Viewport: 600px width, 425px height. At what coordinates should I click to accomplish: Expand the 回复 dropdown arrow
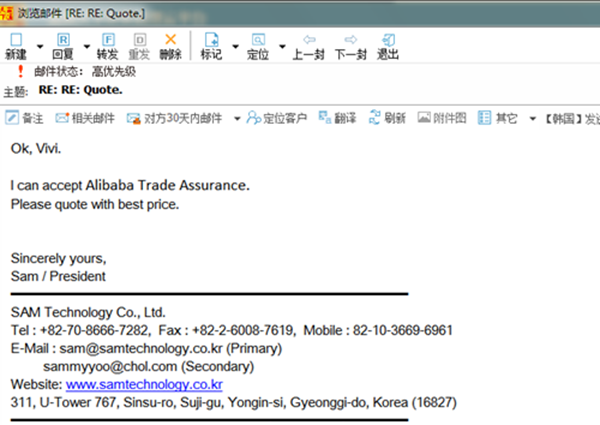click(x=87, y=47)
